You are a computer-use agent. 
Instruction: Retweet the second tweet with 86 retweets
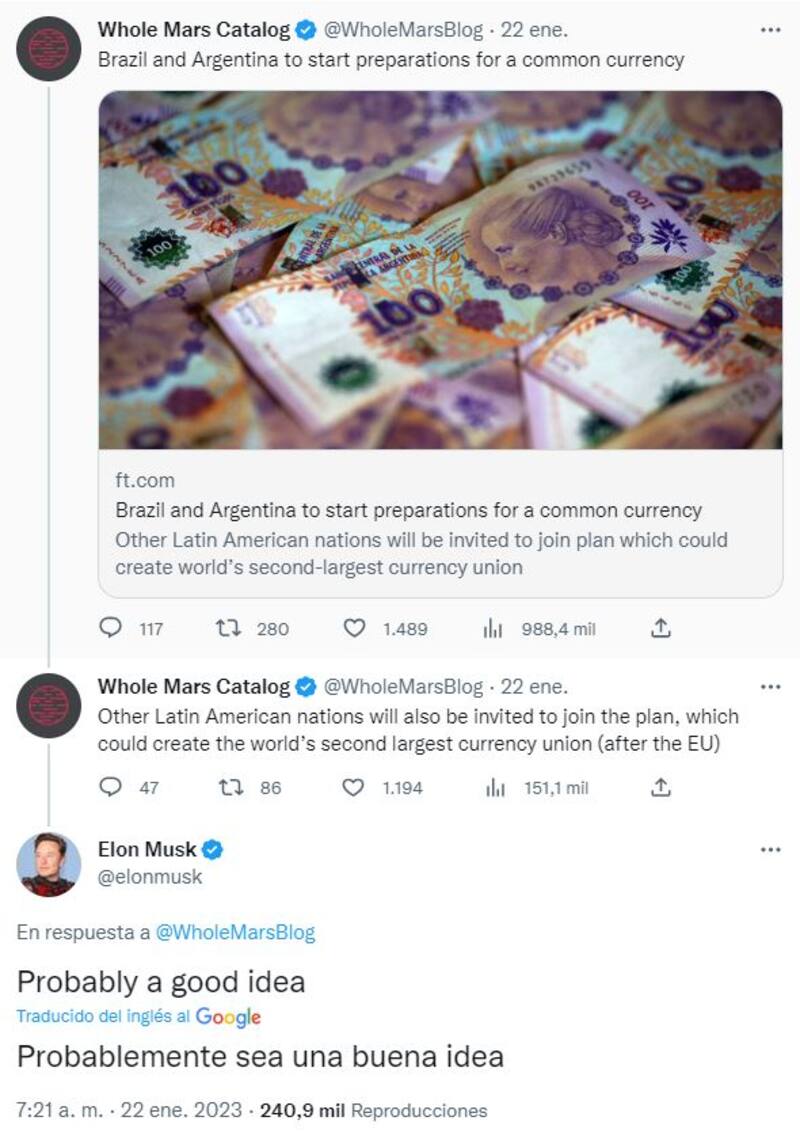point(227,788)
